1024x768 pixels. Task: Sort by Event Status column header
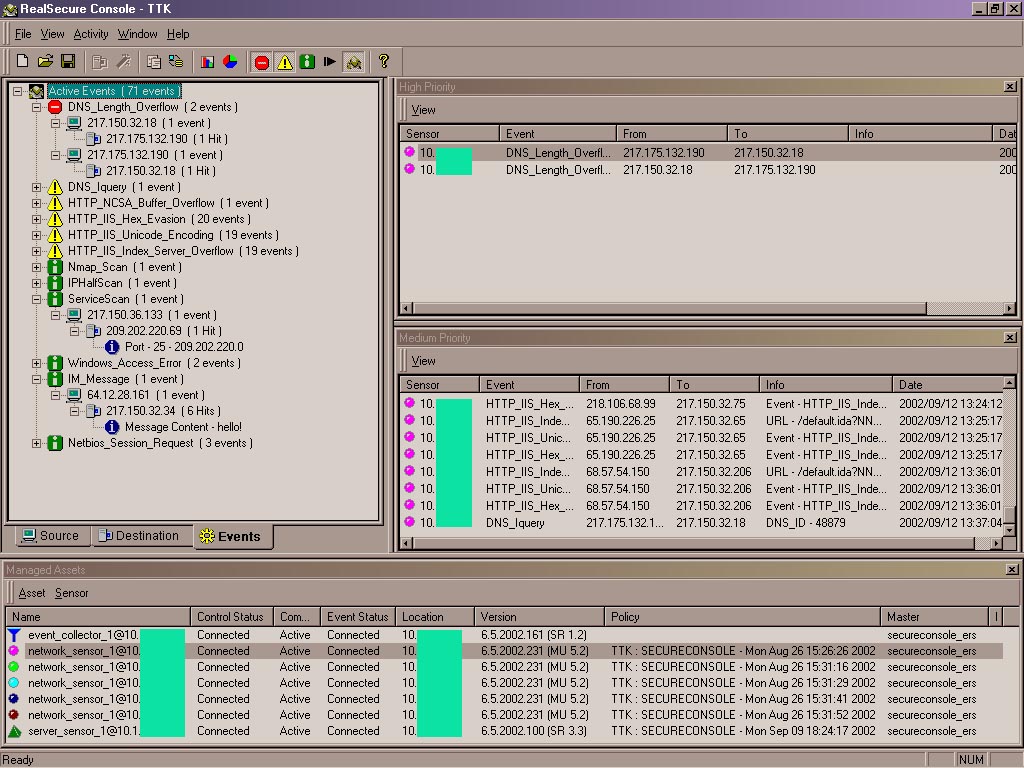[x=358, y=616]
